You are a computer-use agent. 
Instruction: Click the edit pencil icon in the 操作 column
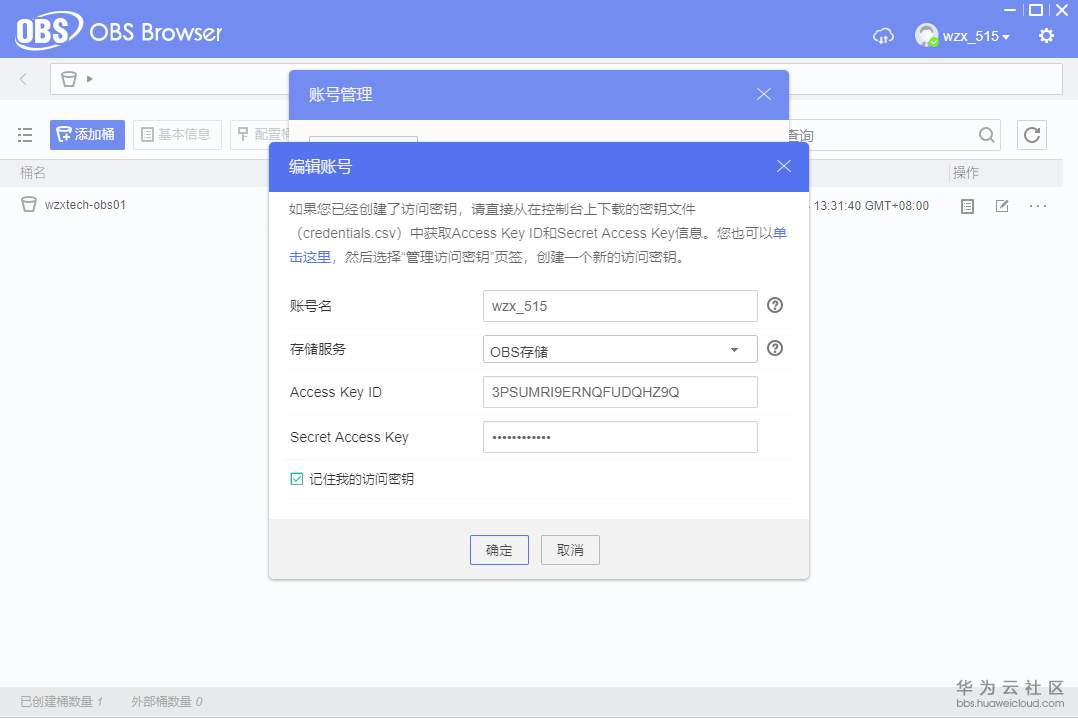1002,206
